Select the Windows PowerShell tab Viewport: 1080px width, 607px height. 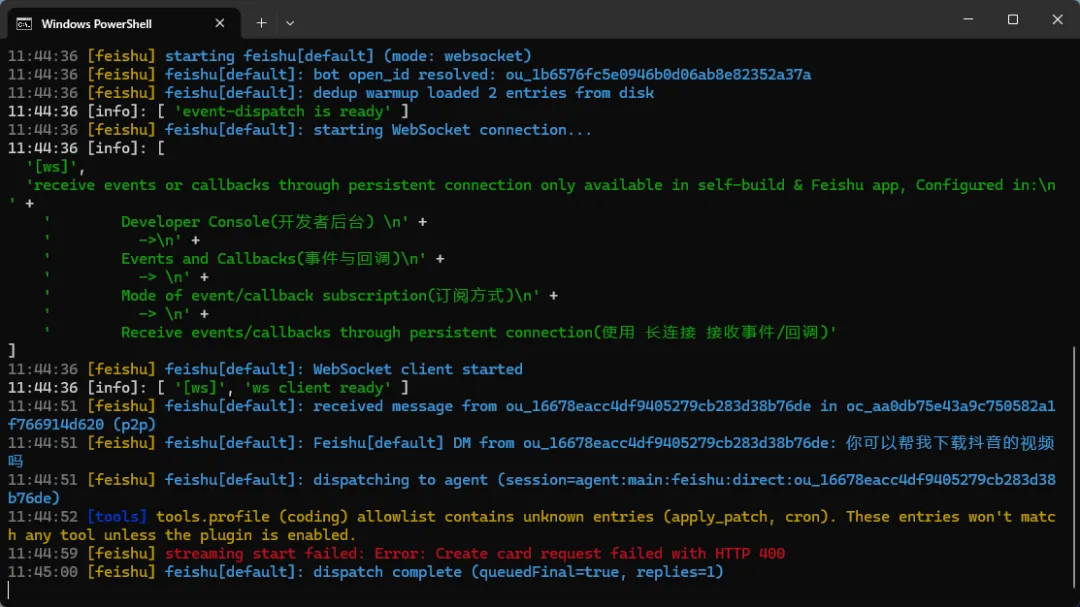point(124,23)
